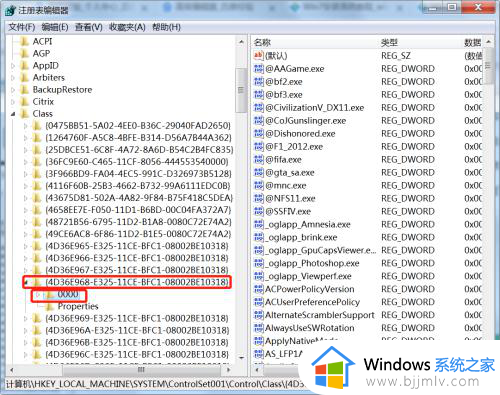Click the @fifa.exe value icon
Viewport: 500px width, 395px height.
pos(259,160)
